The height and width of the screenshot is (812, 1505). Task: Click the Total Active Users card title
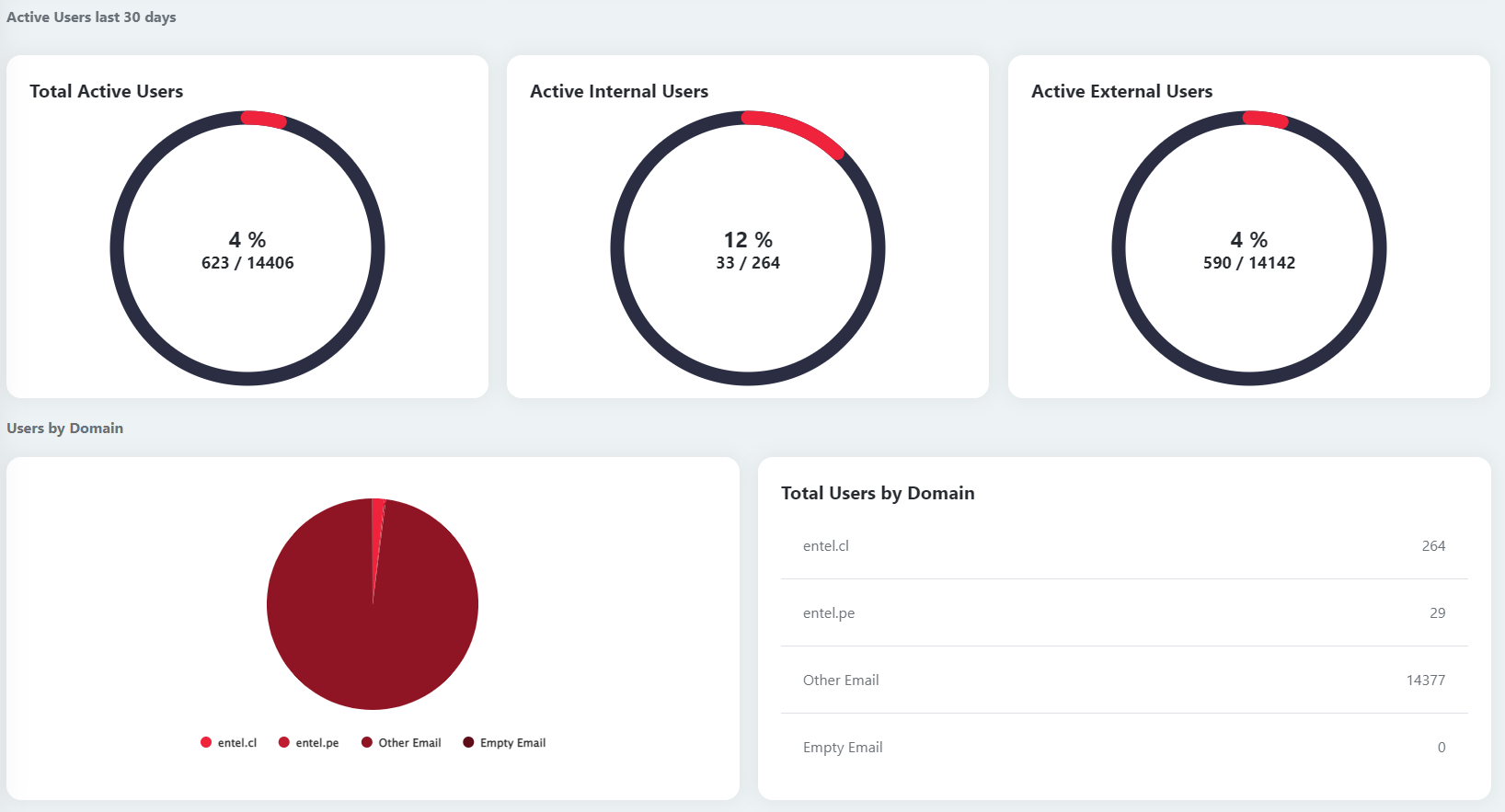[107, 91]
